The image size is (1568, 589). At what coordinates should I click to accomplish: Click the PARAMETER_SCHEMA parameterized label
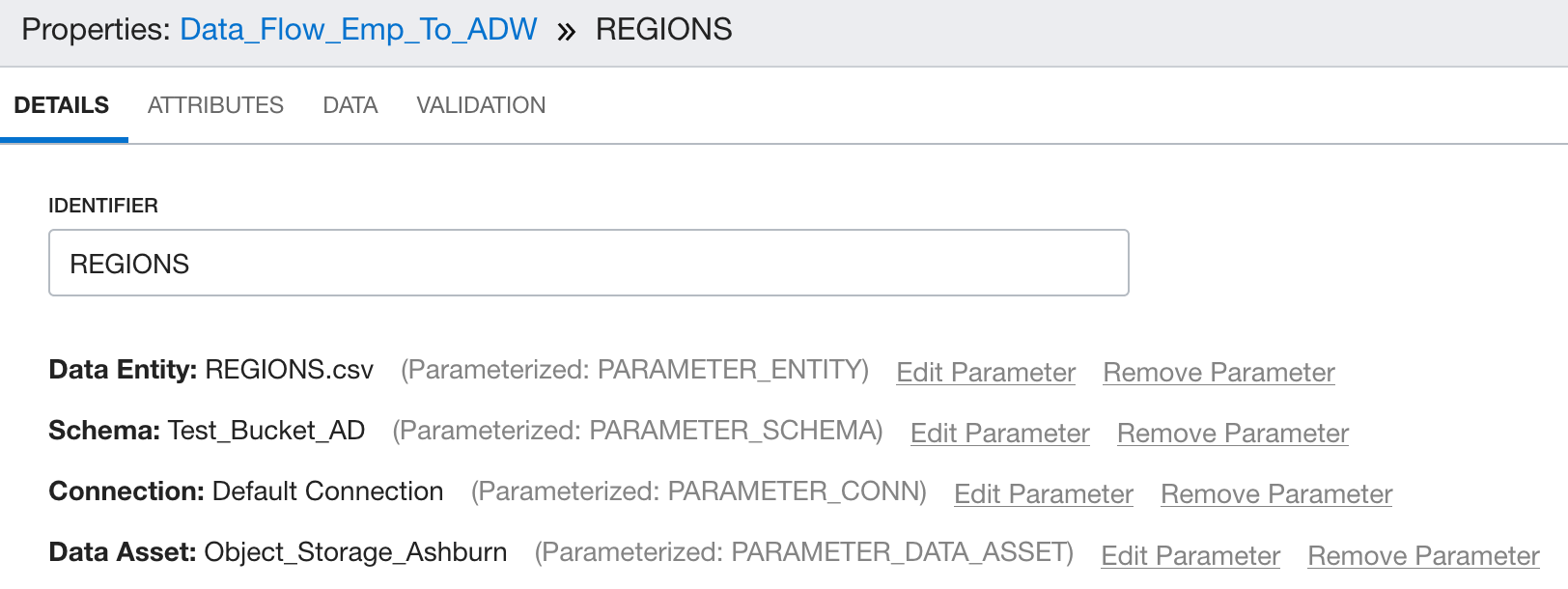click(638, 431)
